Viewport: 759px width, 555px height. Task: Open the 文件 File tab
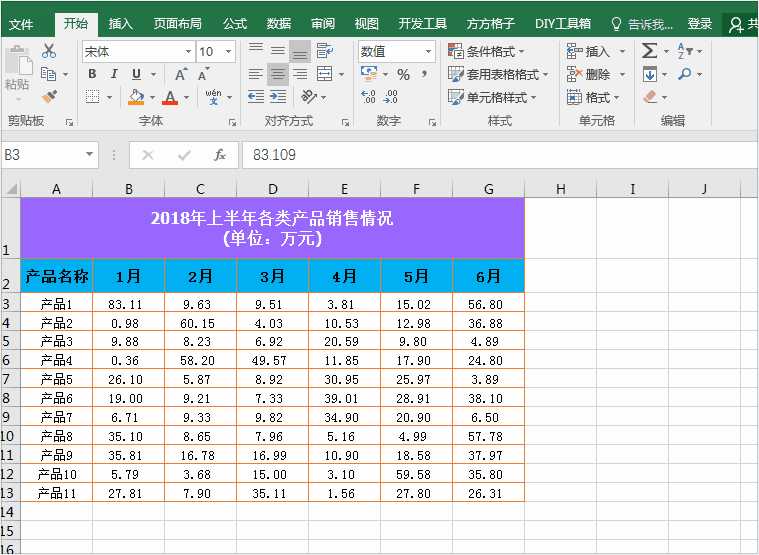click(x=21, y=24)
